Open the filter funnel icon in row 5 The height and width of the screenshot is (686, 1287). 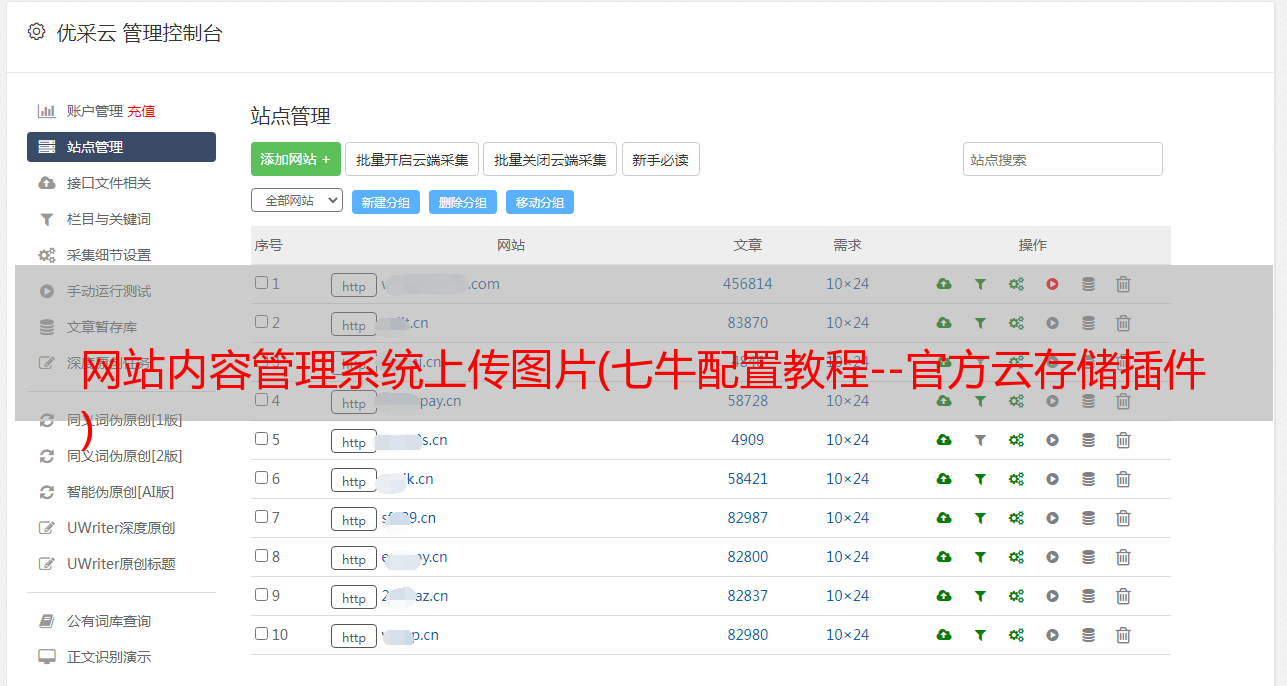coord(980,440)
